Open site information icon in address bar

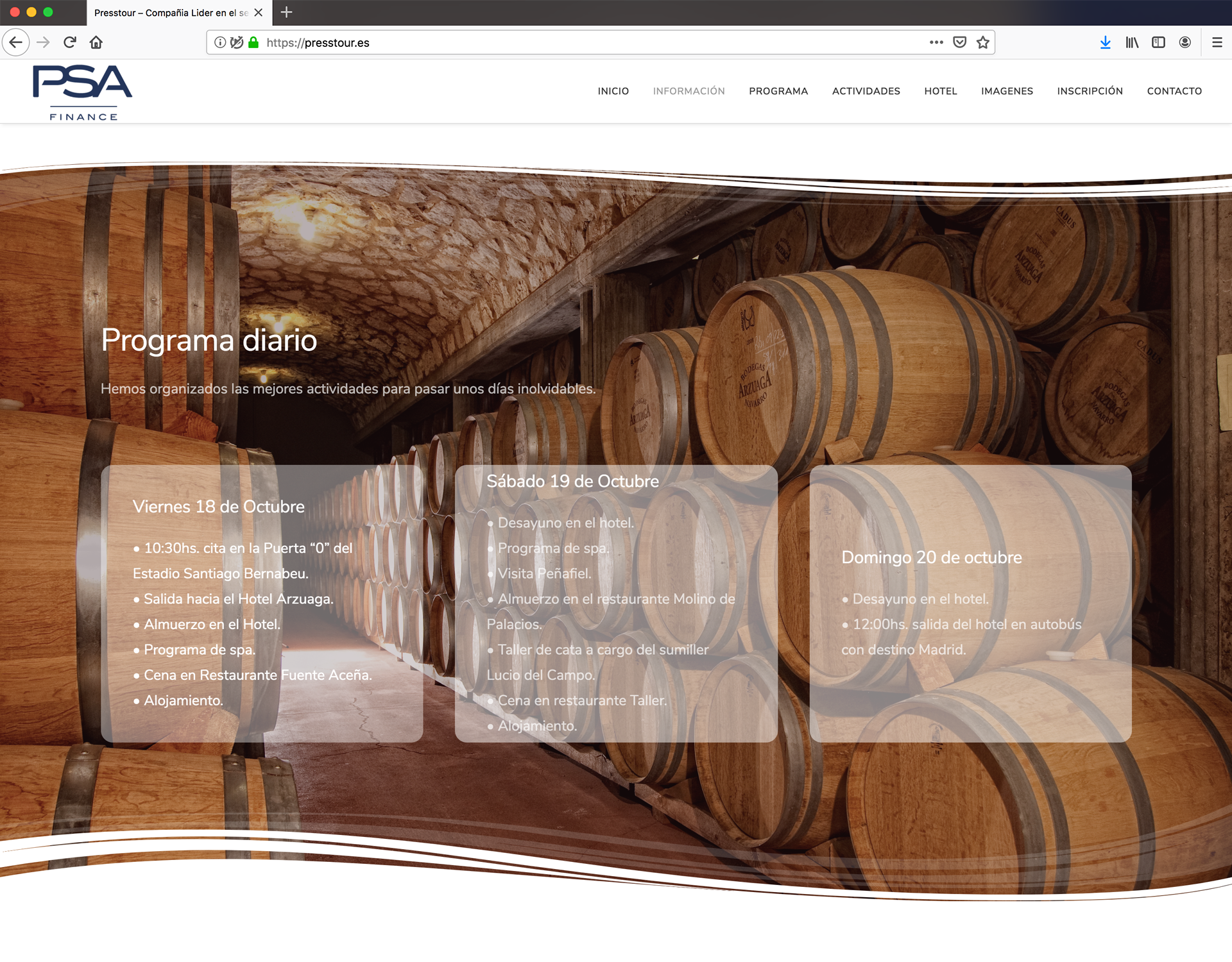coord(220,42)
